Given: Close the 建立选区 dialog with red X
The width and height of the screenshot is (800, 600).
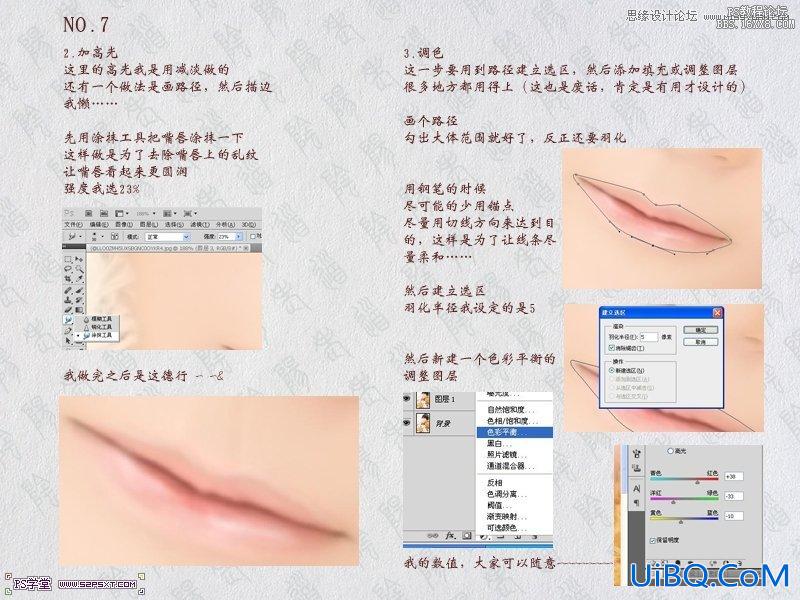Looking at the screenshot, I should pos(718,313).
